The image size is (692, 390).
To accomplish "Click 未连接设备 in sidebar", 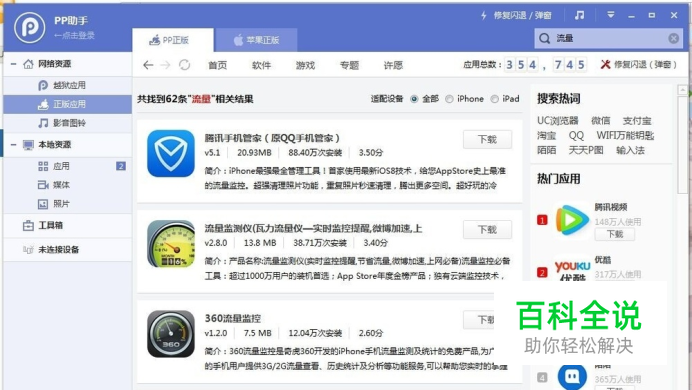I will [x=68, y=249].
